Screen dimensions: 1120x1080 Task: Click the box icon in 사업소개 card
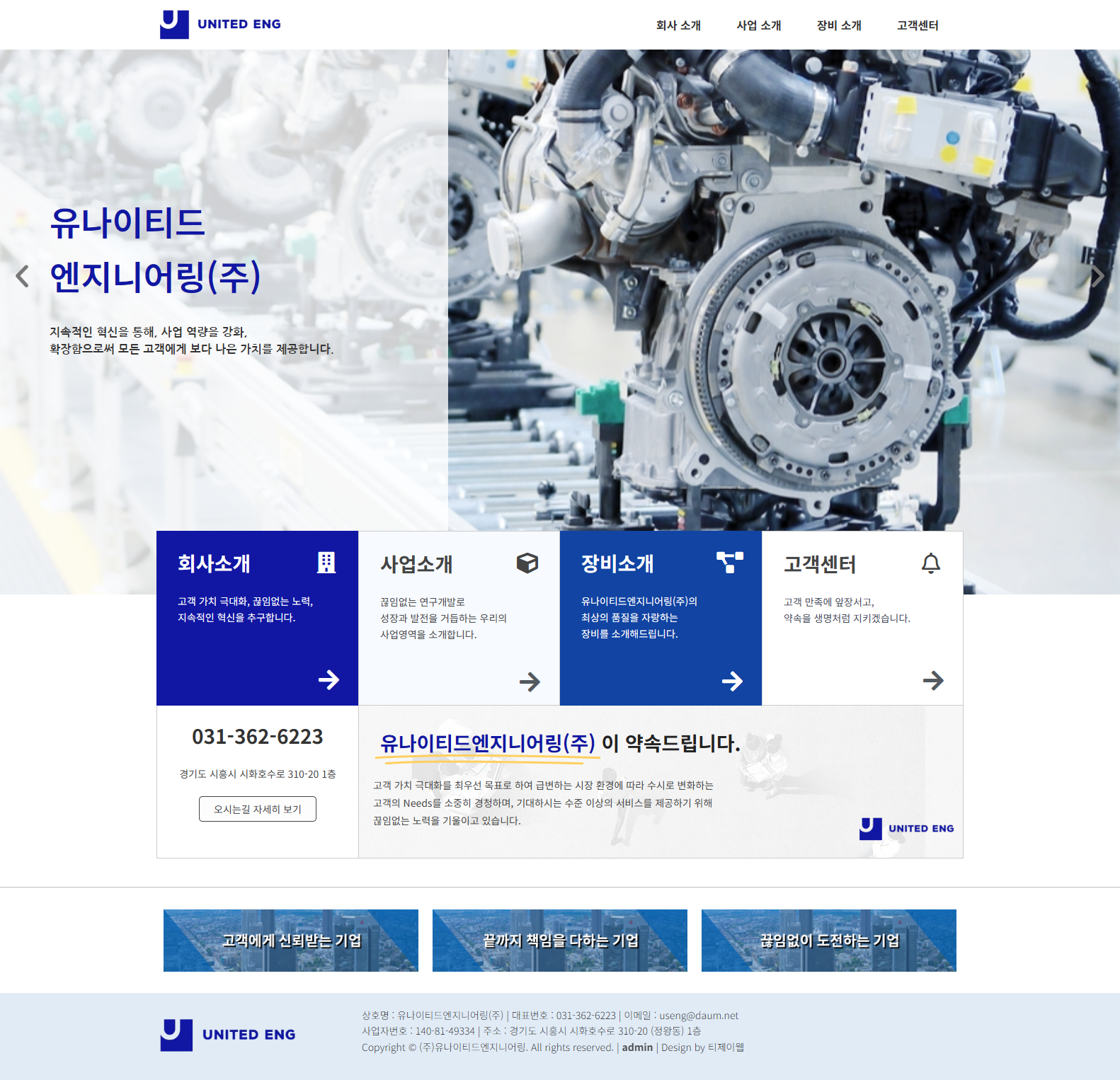[x=527, y=563]
